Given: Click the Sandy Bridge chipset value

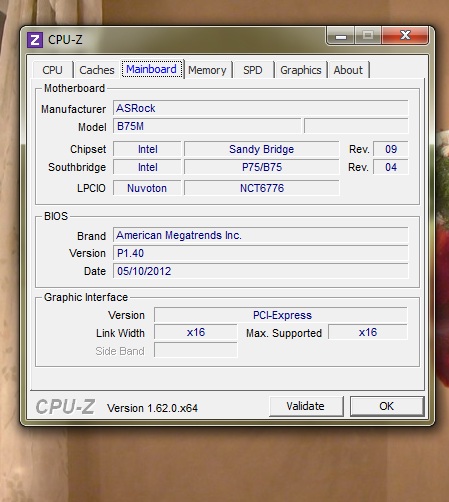Looking at the screenshot, I should click(262, 149).
